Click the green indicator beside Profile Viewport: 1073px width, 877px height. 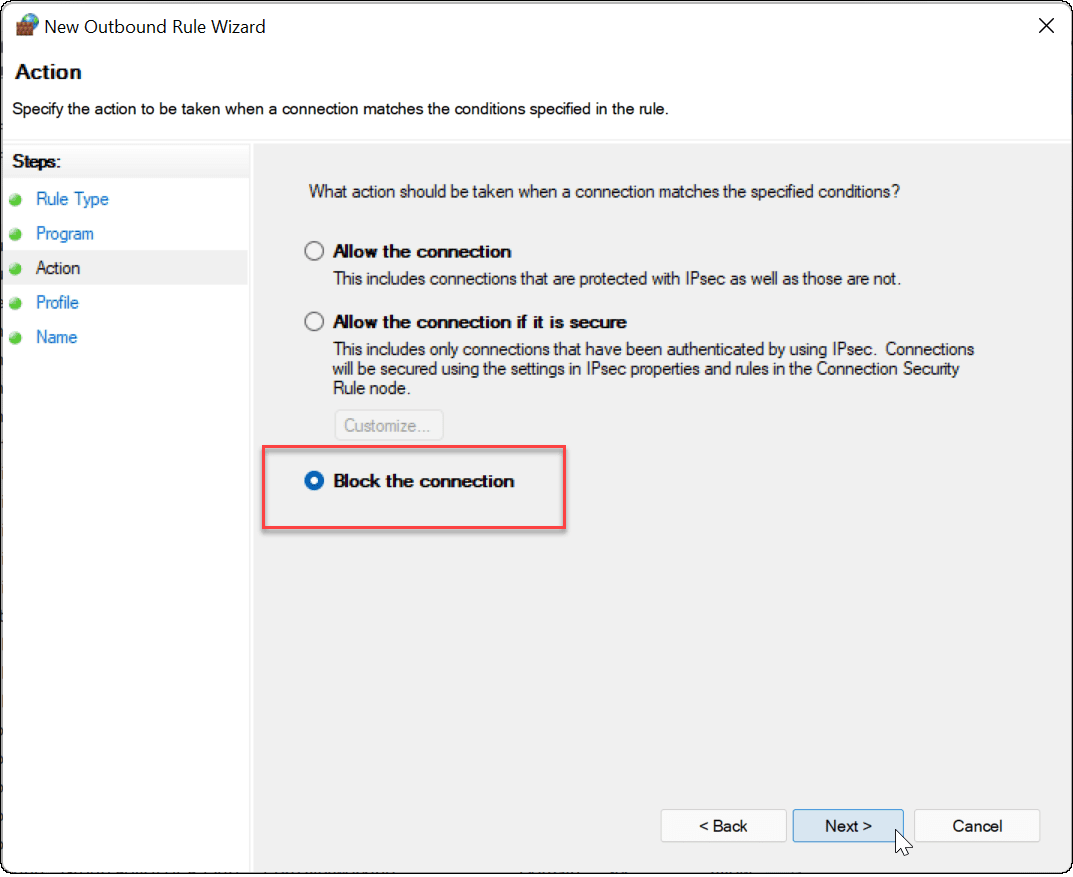tap(16, 302)
